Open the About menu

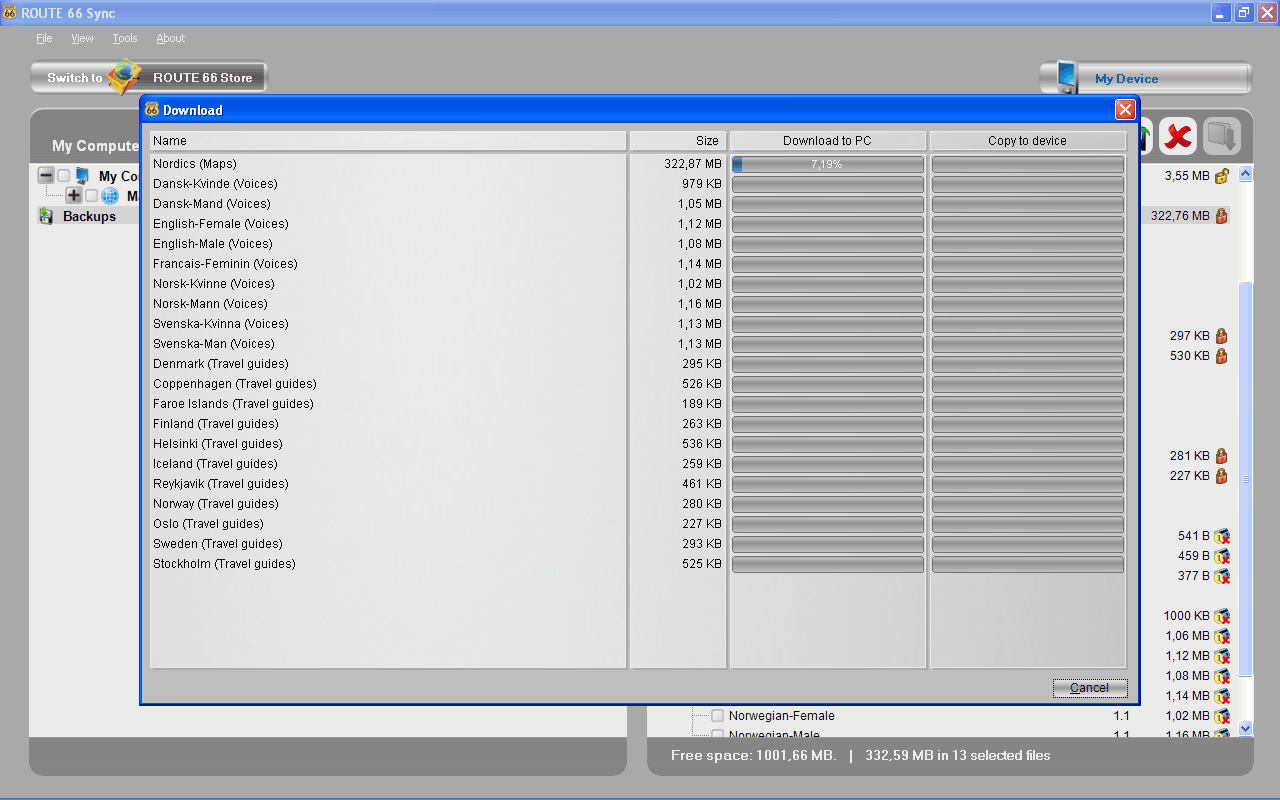pos(171,38)
